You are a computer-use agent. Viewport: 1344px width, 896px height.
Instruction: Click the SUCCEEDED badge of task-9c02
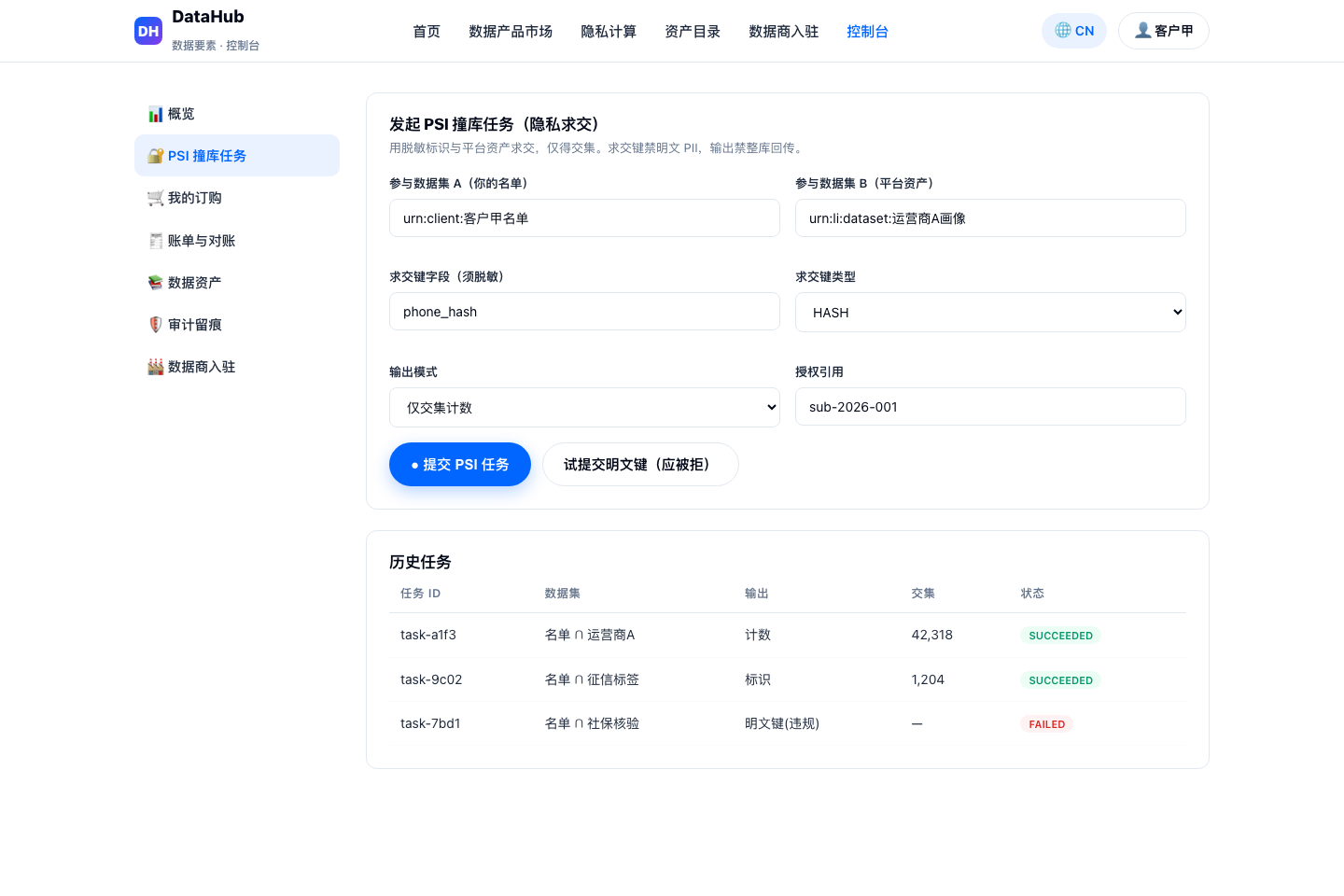coord(1060,680)
